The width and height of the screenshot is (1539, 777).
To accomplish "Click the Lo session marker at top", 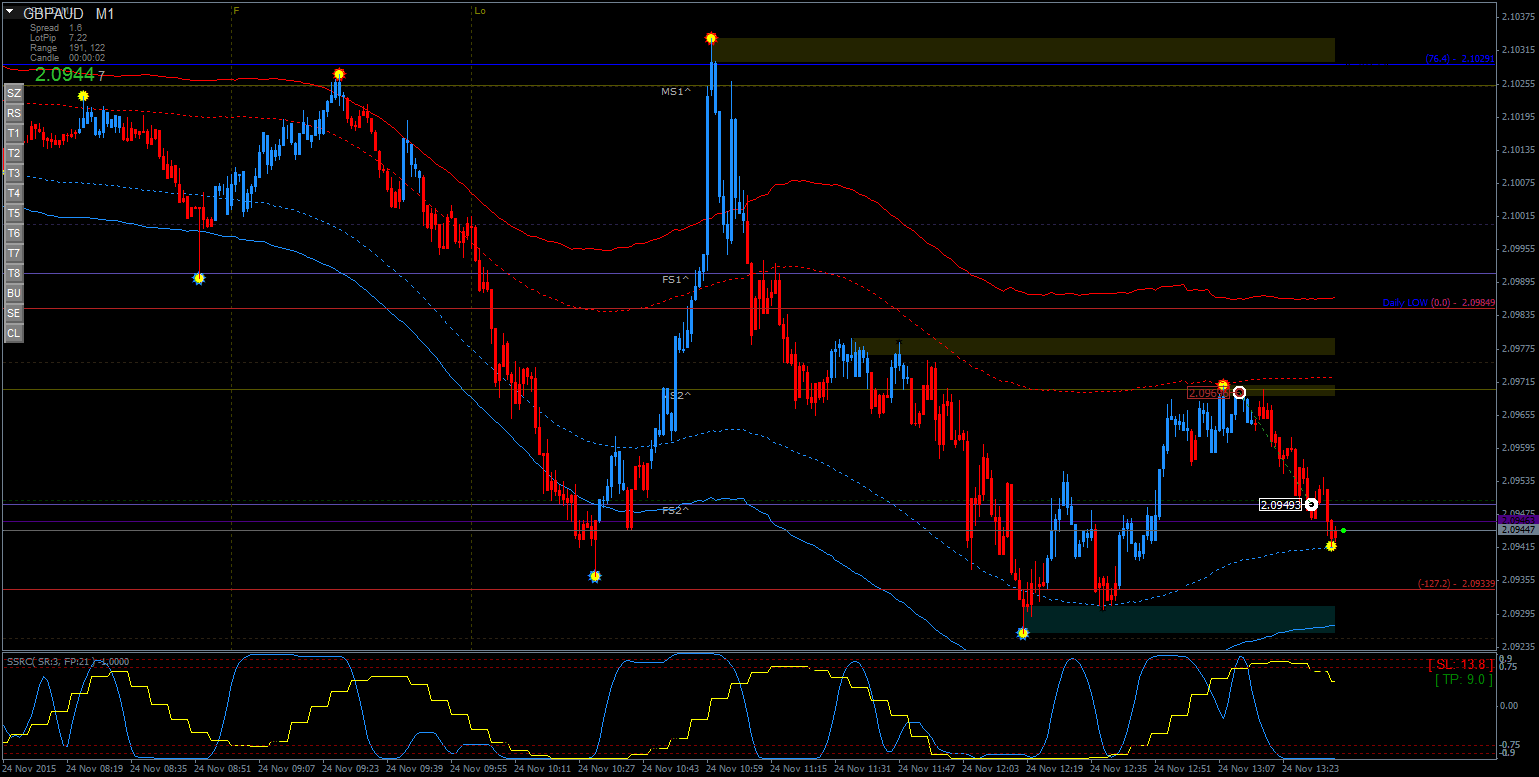I will [x=480, y=11].
